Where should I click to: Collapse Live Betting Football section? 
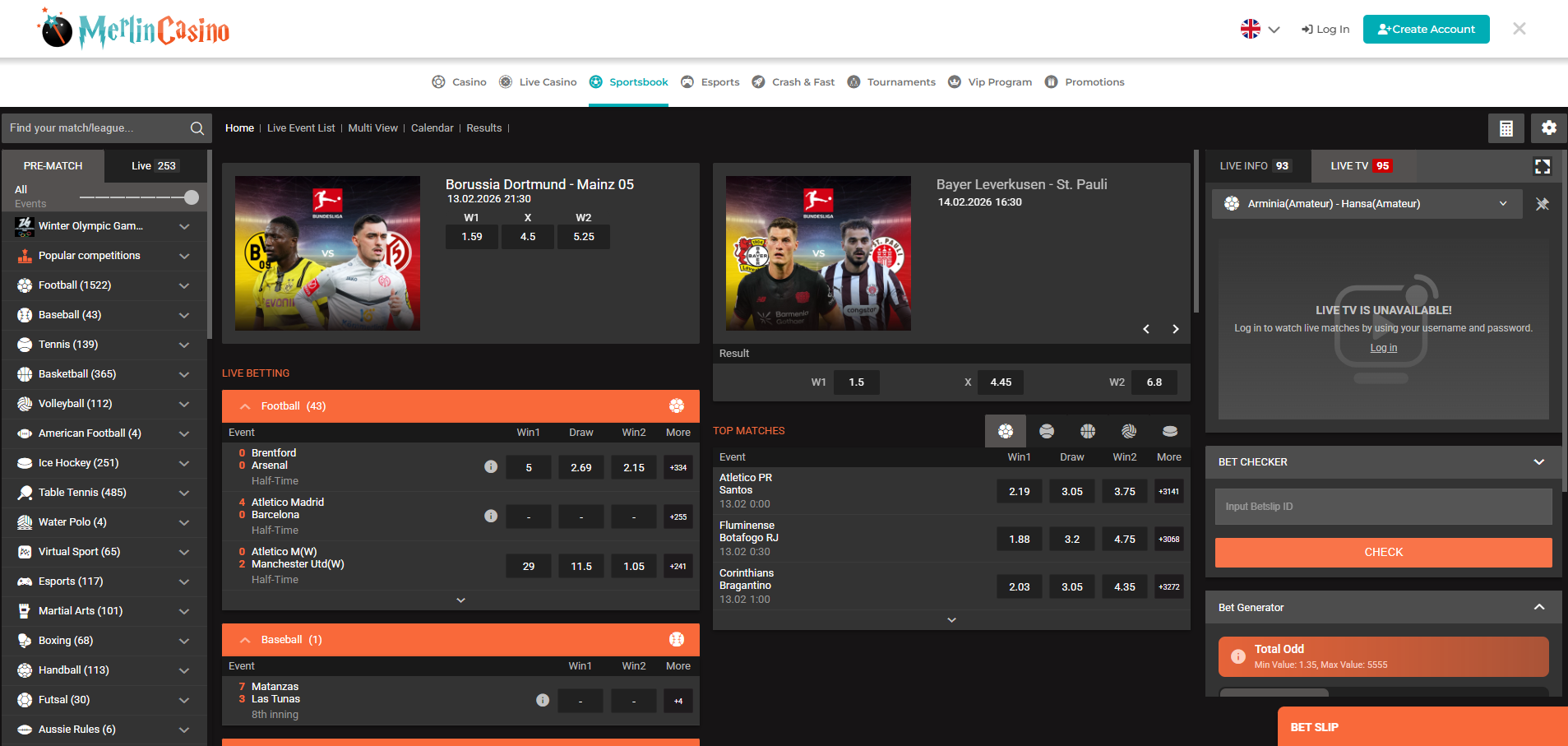(245, 406)
